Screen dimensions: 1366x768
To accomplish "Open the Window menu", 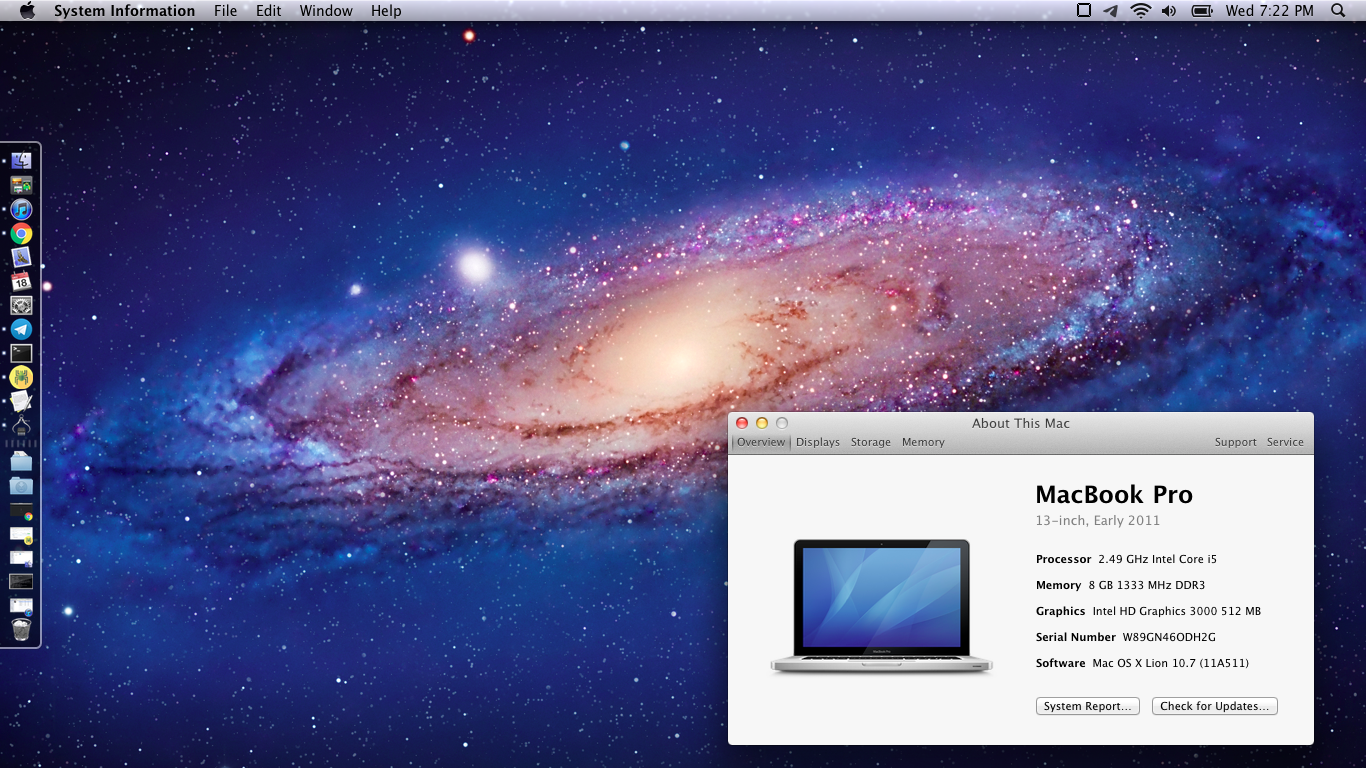I will pyautogui.click(x=326, y=11).
